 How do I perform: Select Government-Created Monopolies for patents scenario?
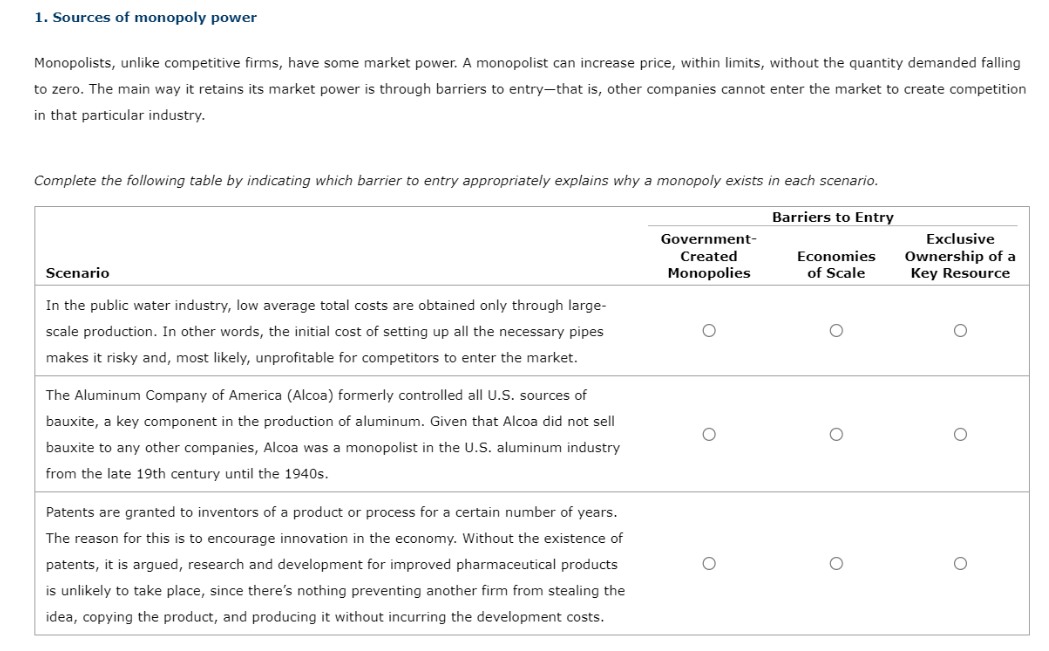click(708, 563)
